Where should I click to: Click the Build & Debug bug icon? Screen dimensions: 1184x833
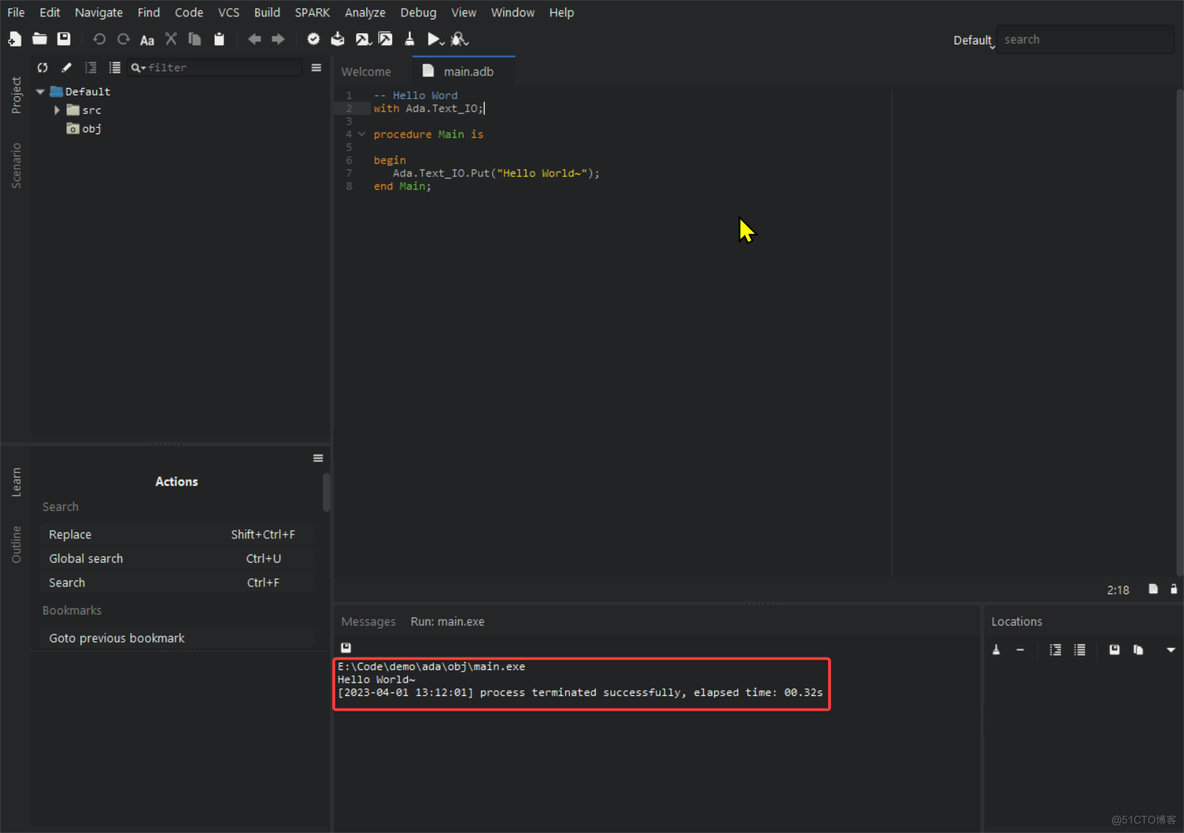pyautogui.click(x=458, y=39)
